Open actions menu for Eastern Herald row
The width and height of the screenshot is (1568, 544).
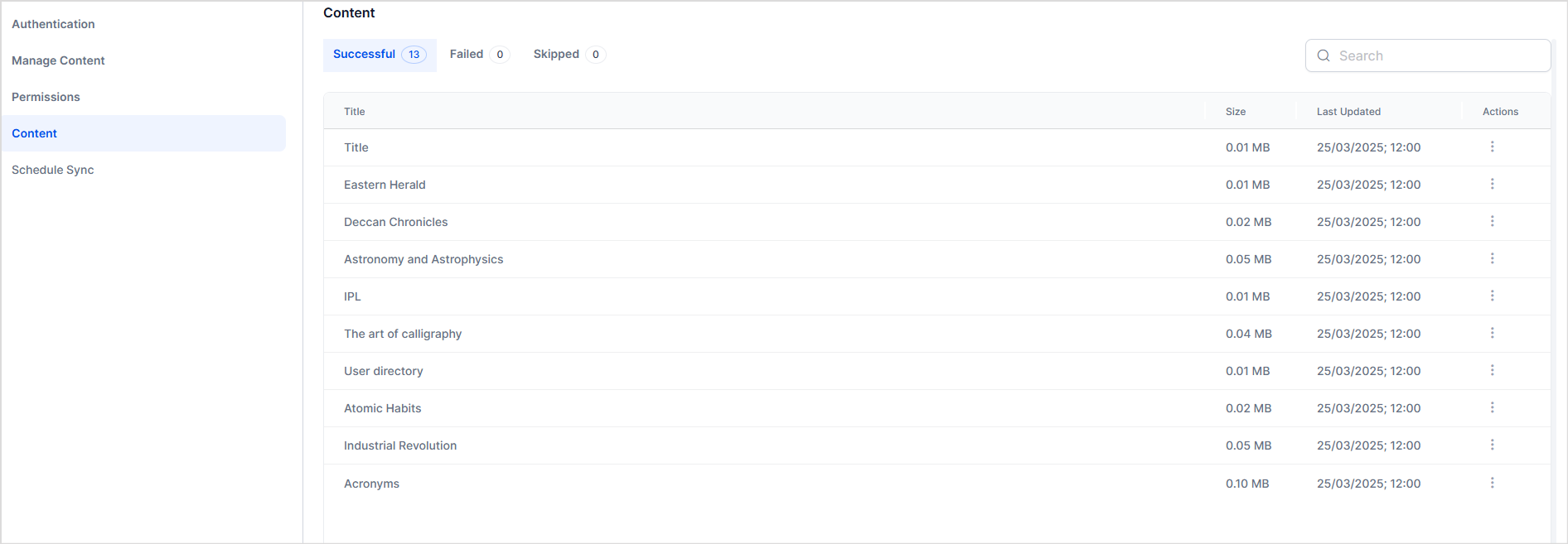click(1492, 184)
